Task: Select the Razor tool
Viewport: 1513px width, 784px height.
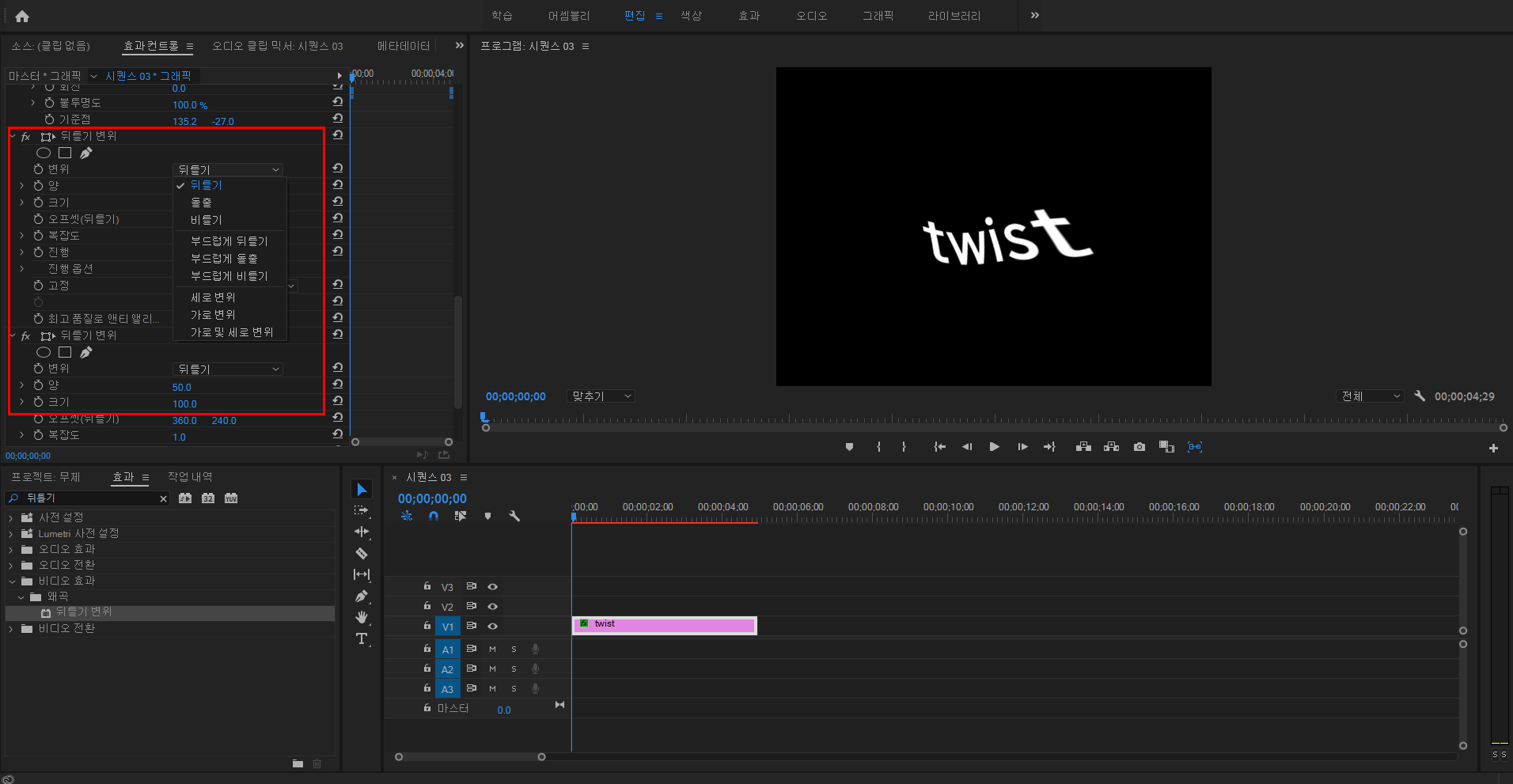Action: tap(362, 553)
